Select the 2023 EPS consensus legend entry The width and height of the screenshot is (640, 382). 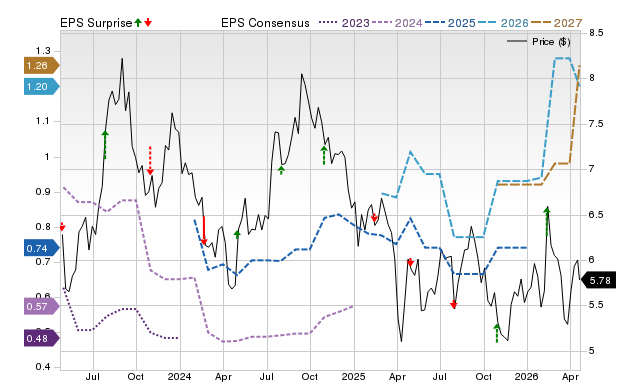344,23
